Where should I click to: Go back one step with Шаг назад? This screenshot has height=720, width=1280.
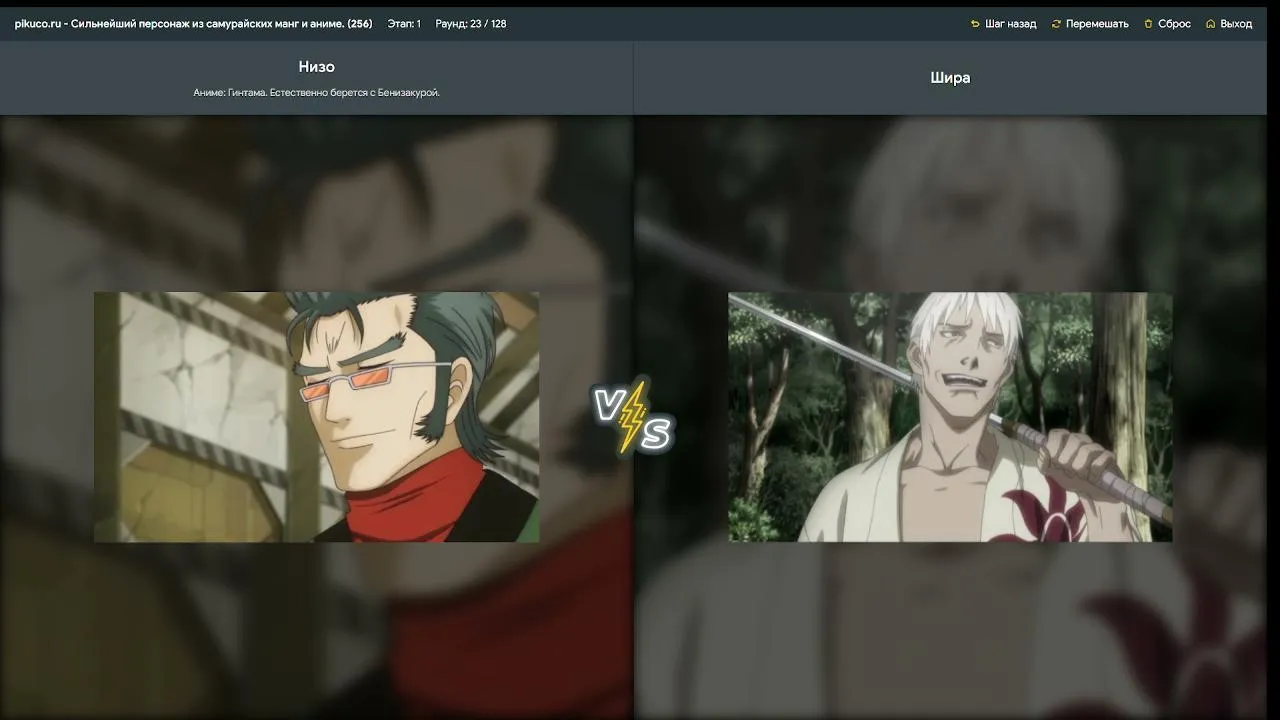(x=1003, y=24)
